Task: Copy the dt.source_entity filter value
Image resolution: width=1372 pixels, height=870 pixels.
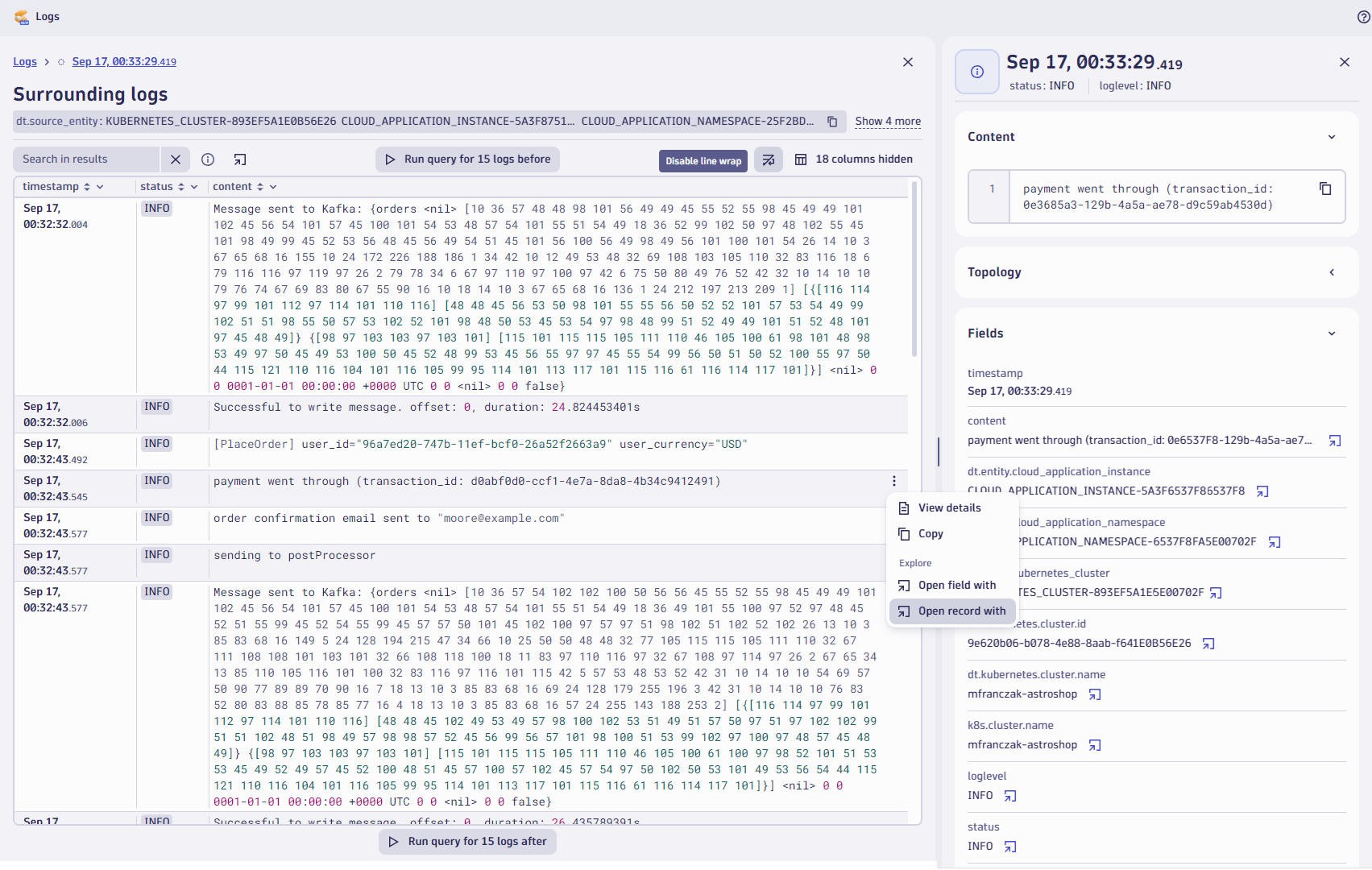Action: (832, 122)
